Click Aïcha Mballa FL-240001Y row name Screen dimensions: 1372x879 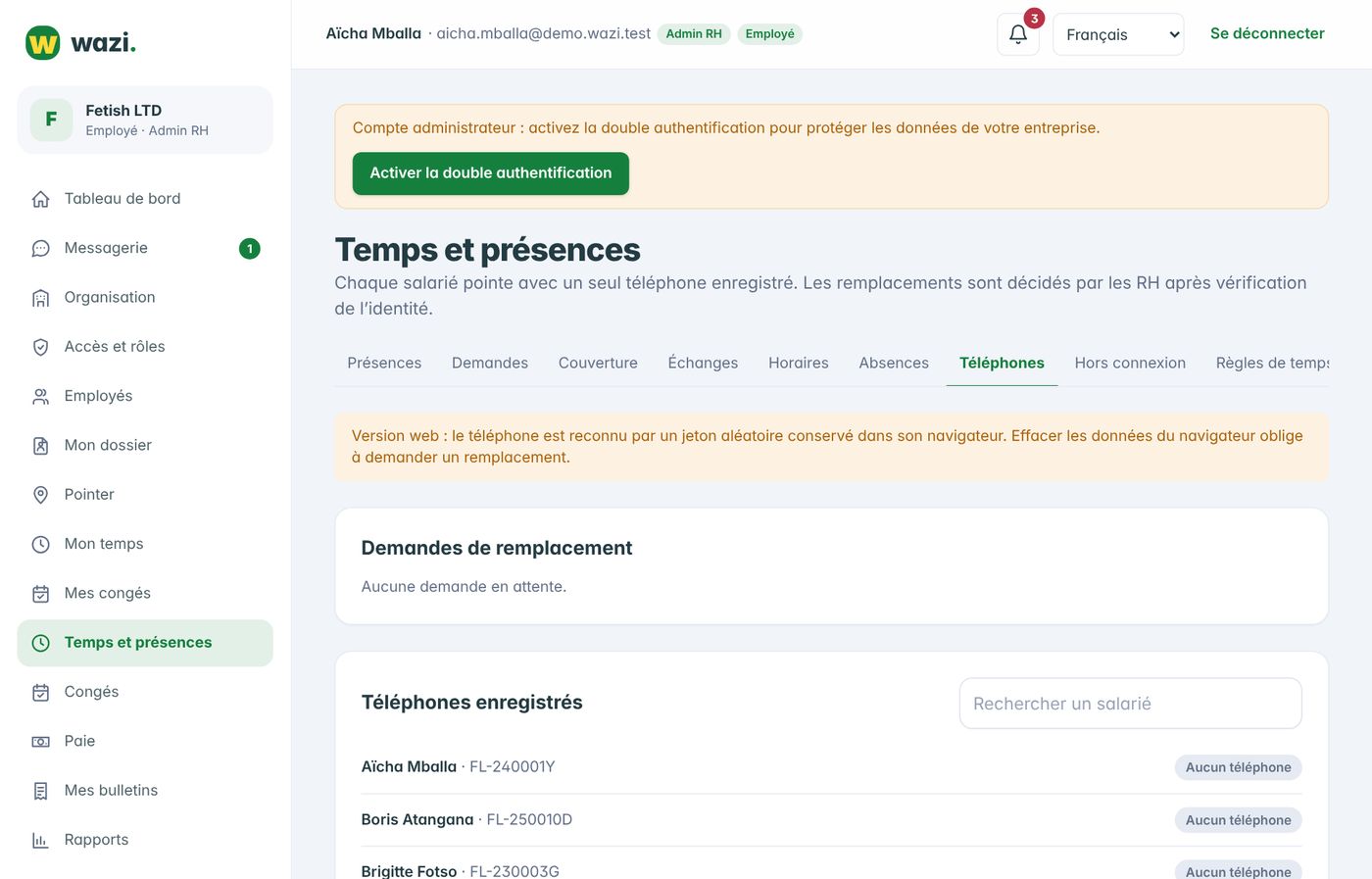tap(409, 767)
